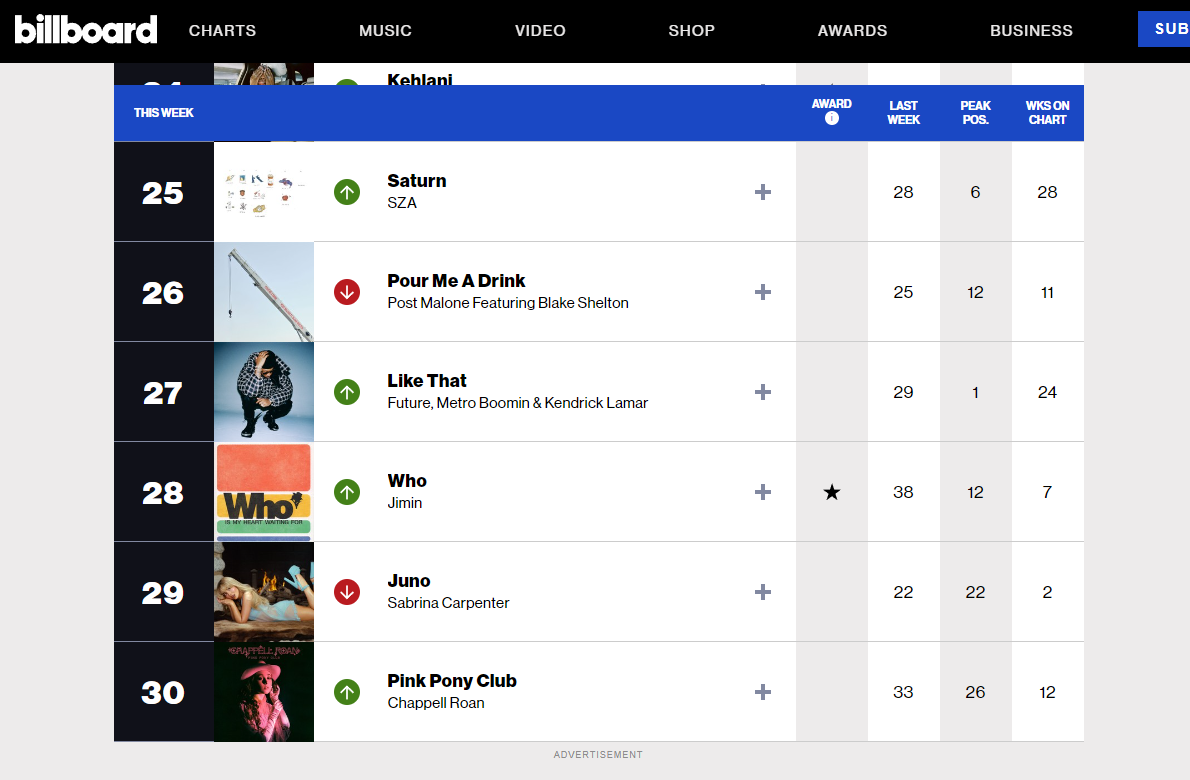Select the song title Juno
Screen dimensions: 1190x780
pyautogui.click(x=408, y=581)
